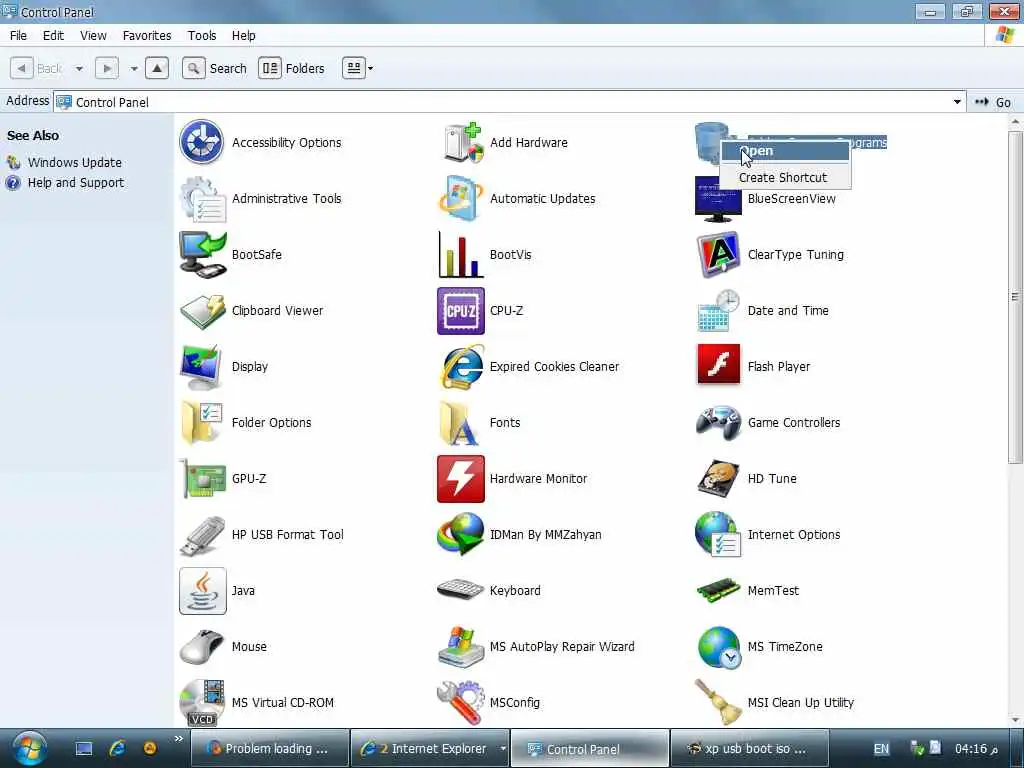
Task: Open the MSI Clean Up Utility icon
Action: tap(718, 703)
